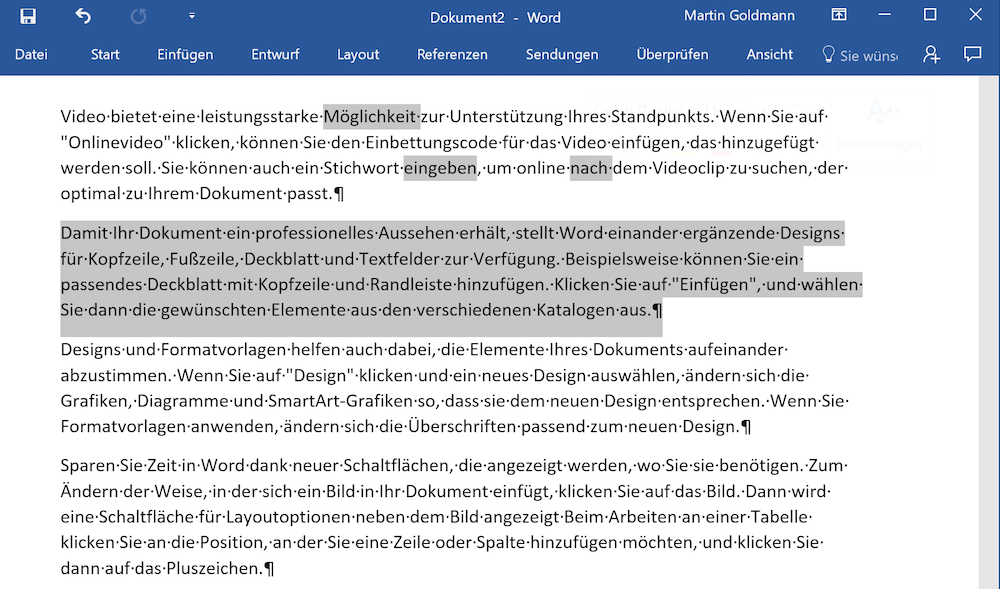This screenshot has height=589, width=1000.
Task: Click the word 'Textfelder'
Action: point(399,259)
